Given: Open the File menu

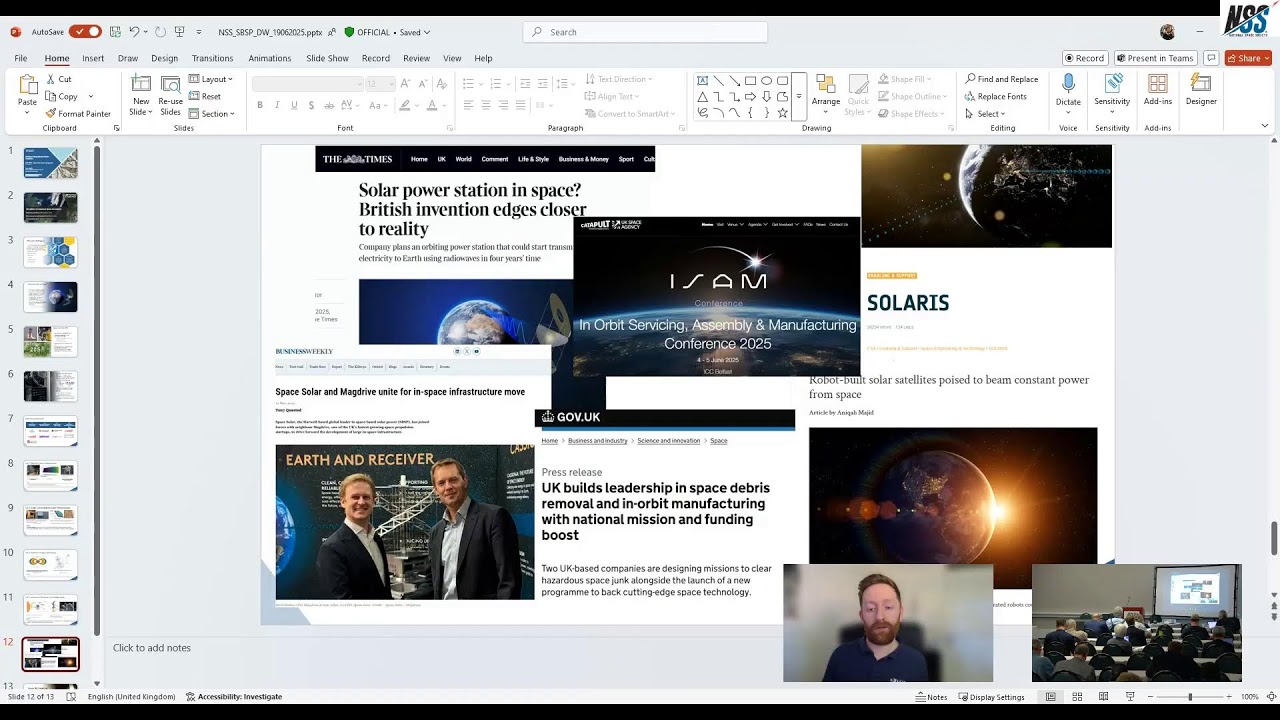Looking at the screenshot, I should 21,58.
